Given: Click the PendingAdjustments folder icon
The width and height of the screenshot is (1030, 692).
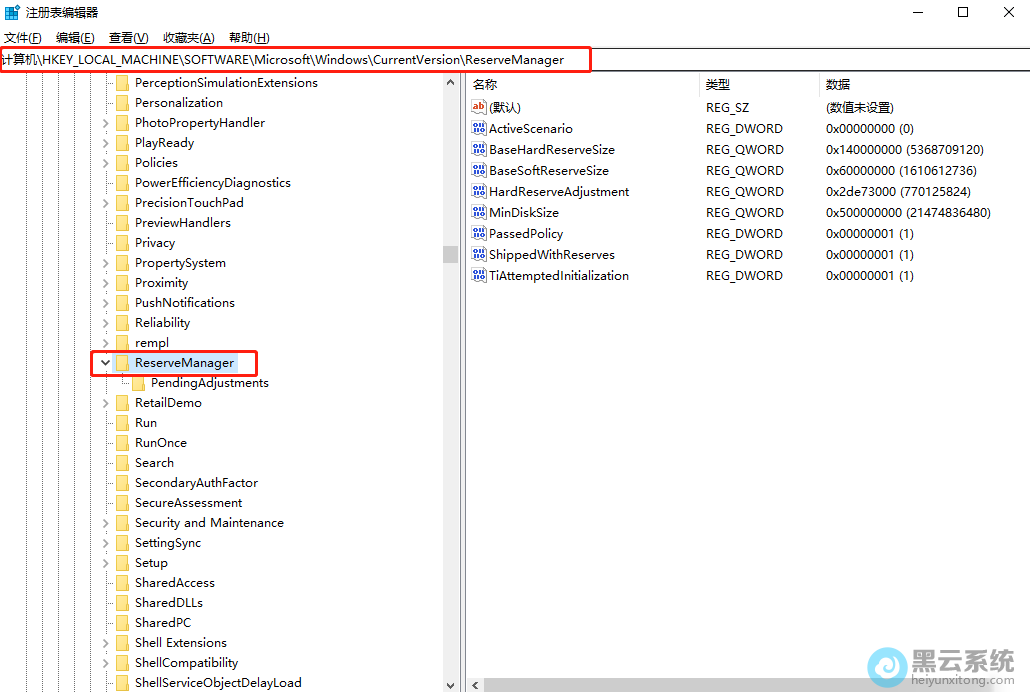Looking at the screenshot, I should (139, 383).
